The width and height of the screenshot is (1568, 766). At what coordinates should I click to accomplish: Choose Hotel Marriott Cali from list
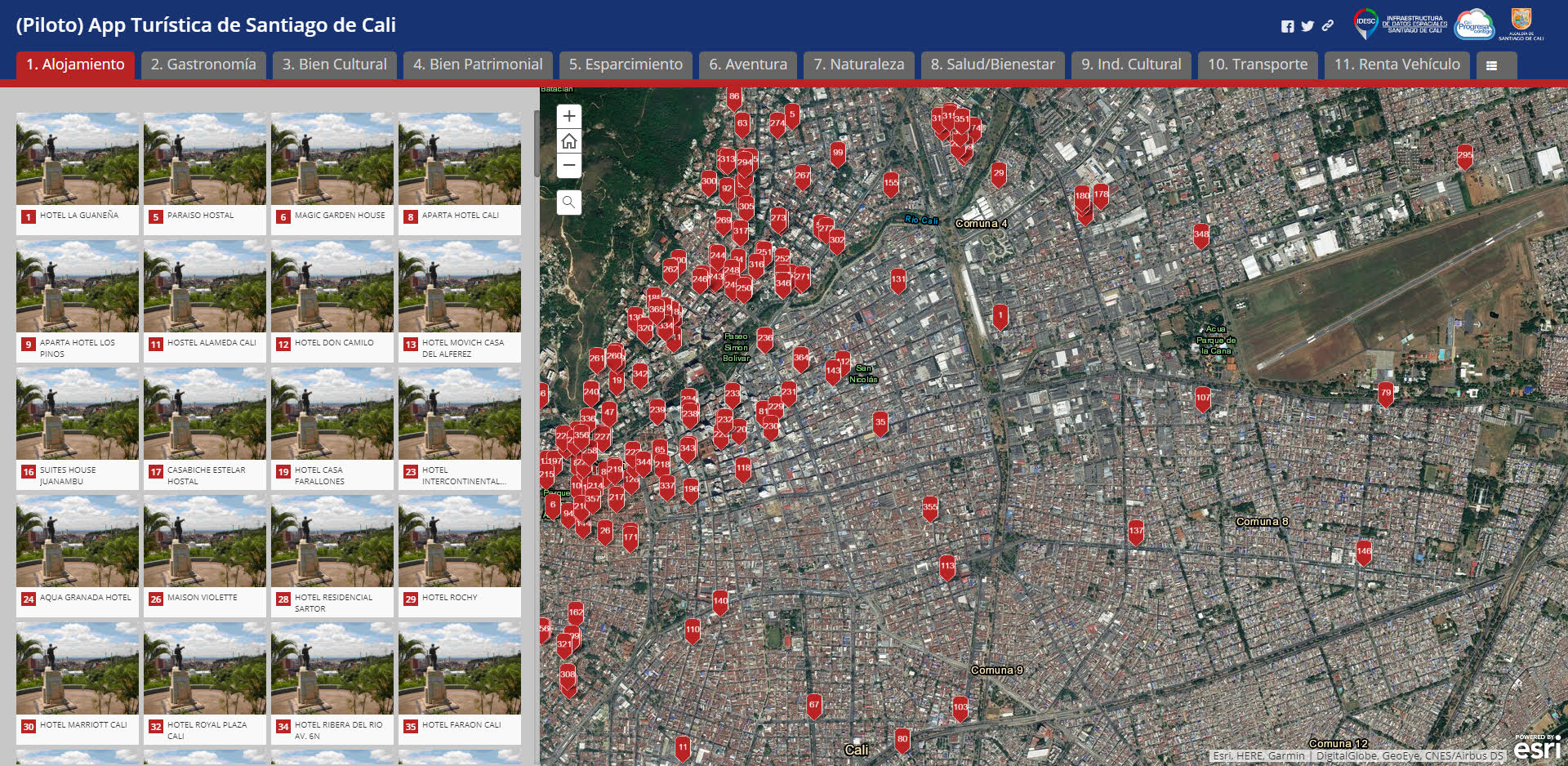(x=78, y=682)
